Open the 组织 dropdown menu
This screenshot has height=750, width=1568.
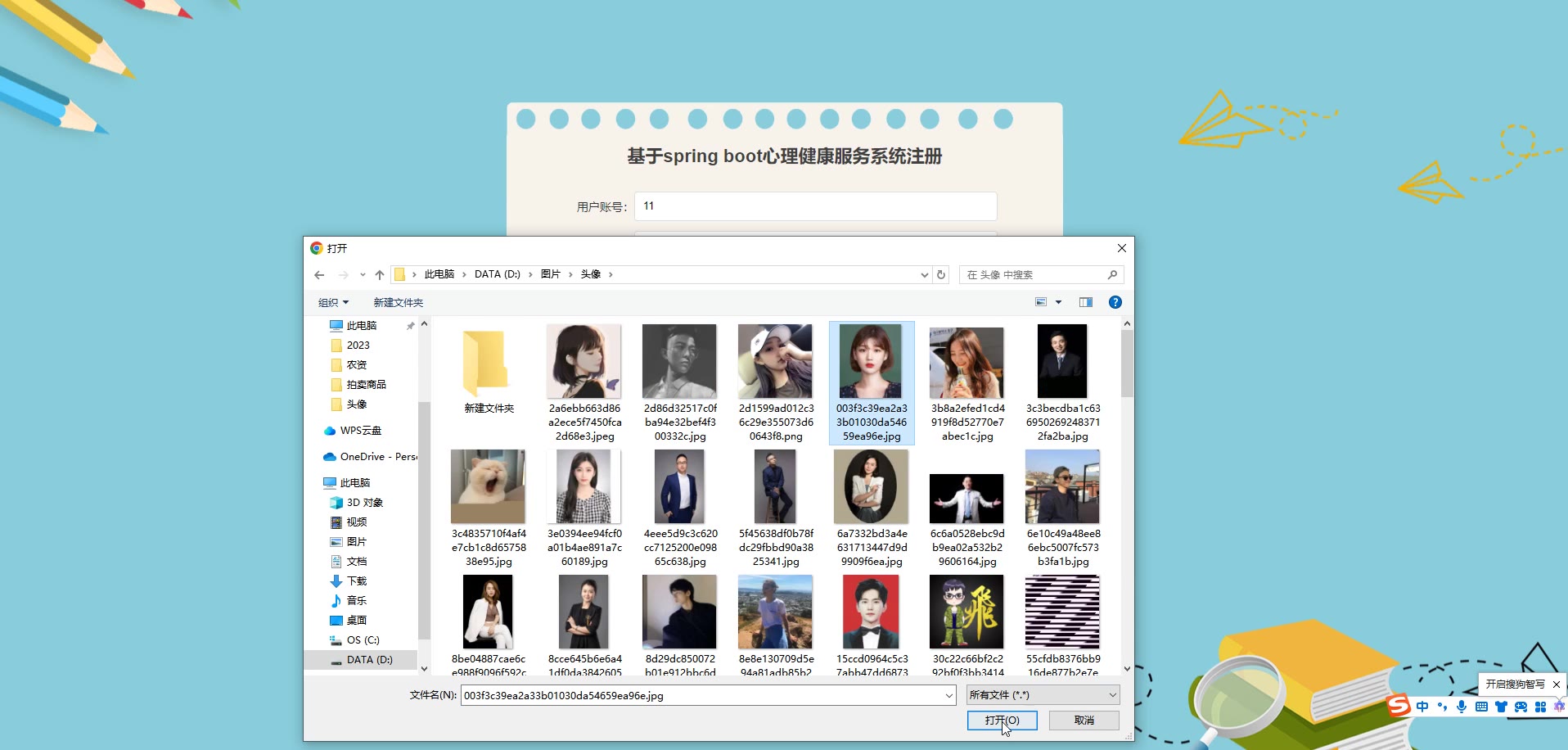[x=333, y=303]
